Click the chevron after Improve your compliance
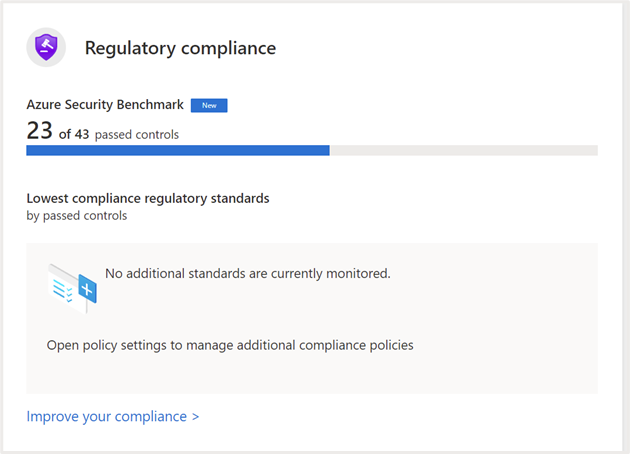The height and width of the screenshot is (454, 630). [195, 416]
